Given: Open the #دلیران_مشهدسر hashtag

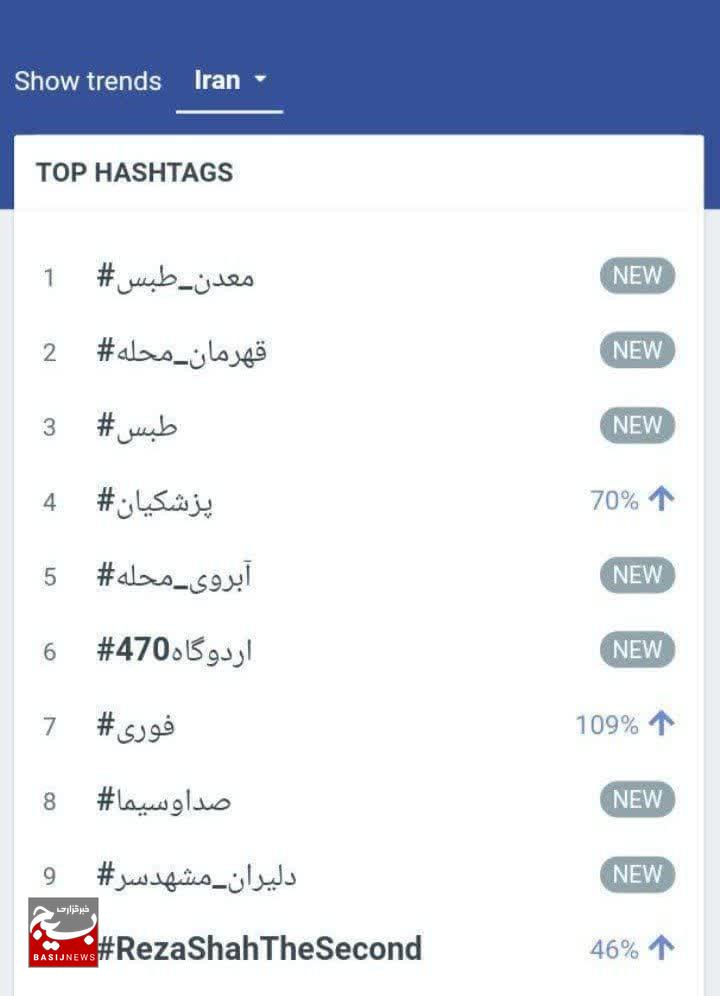Looking at the screenshot, I should coord(196,875).
